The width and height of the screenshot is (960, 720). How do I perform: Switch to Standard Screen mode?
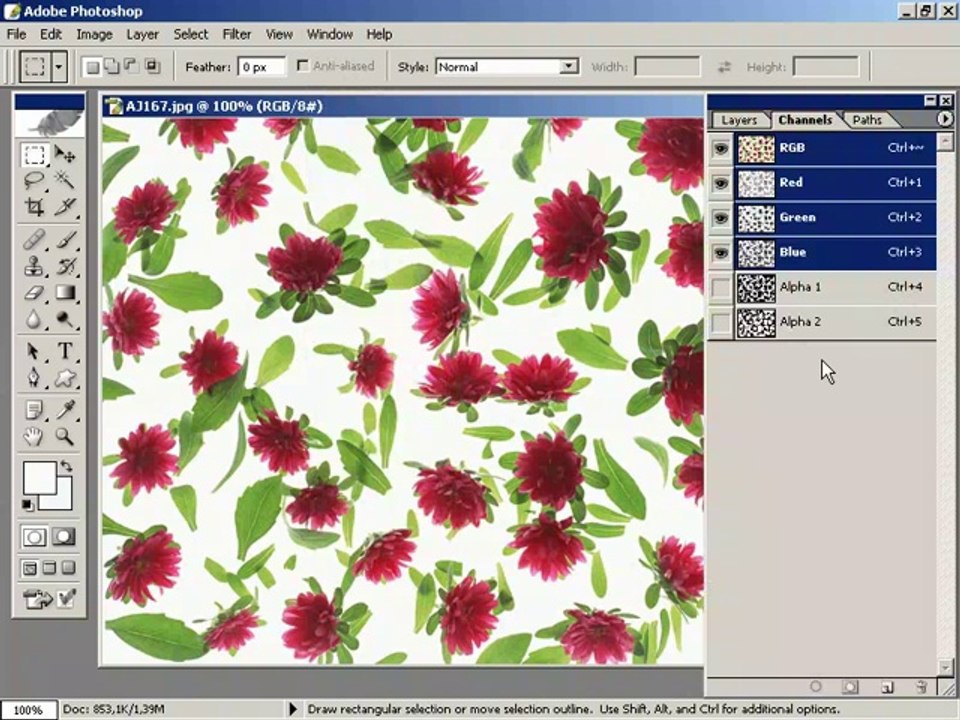point(29,568)
